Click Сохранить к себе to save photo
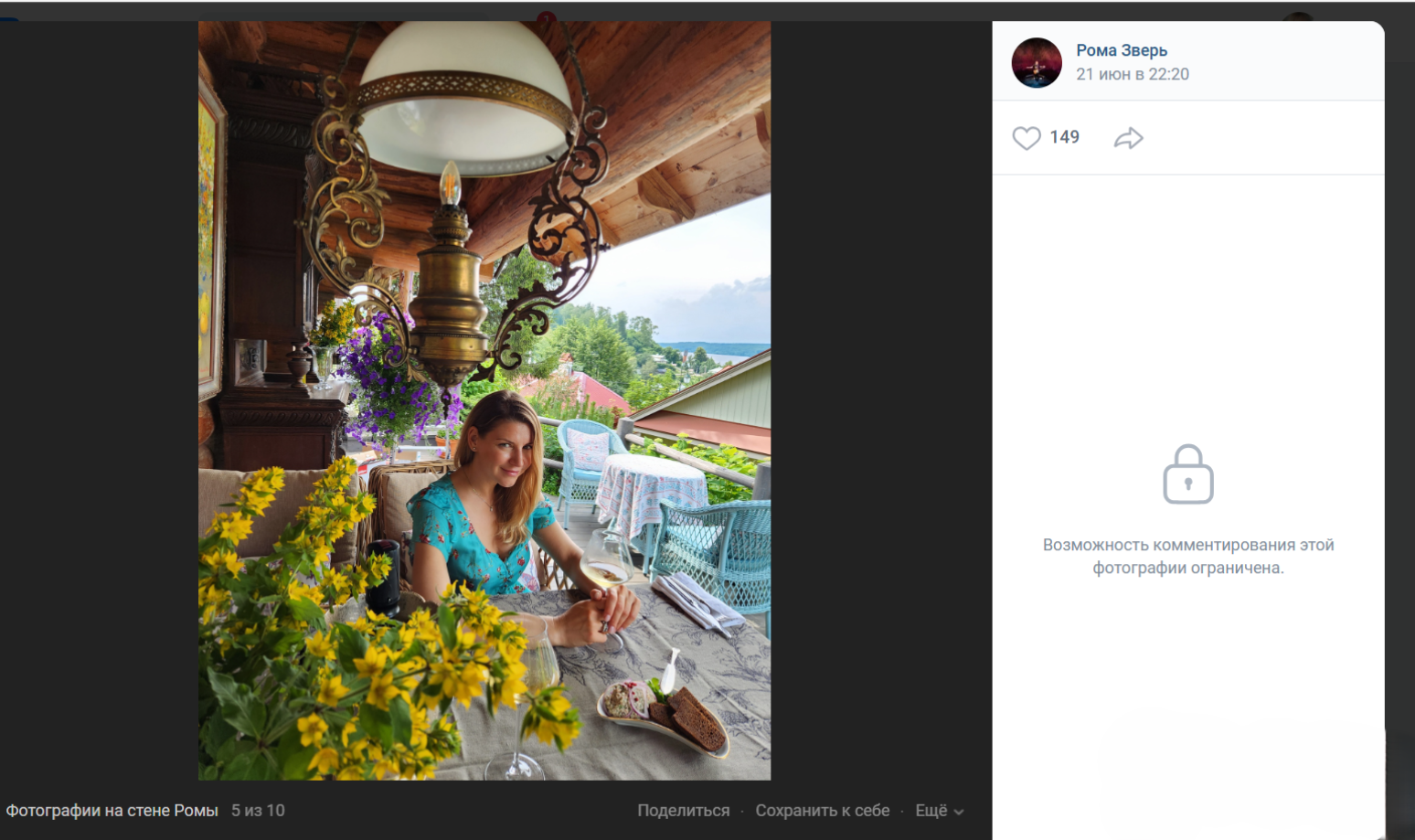Viewport: 1415px width, 840px height. 823,811
